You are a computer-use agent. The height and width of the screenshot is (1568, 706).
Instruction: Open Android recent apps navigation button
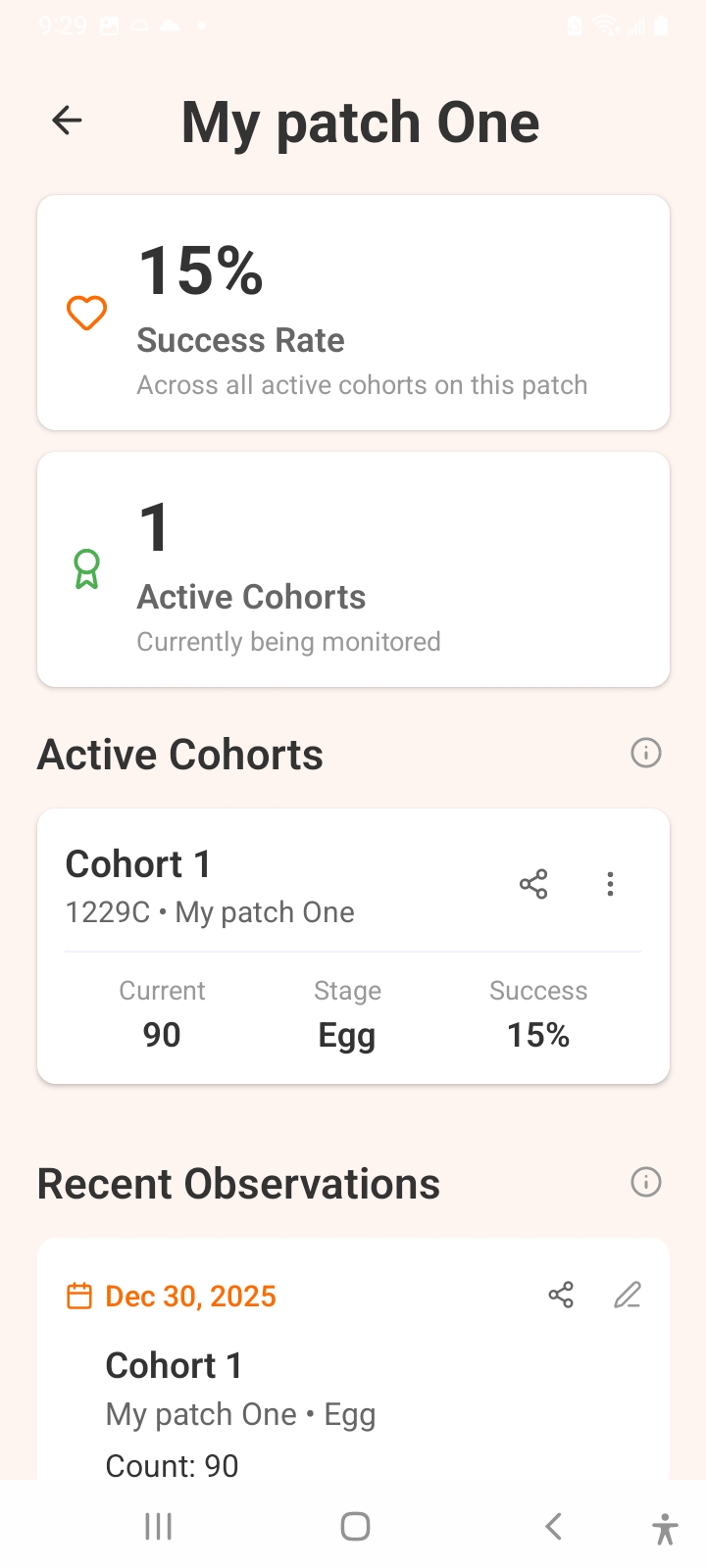(158, 1526)
